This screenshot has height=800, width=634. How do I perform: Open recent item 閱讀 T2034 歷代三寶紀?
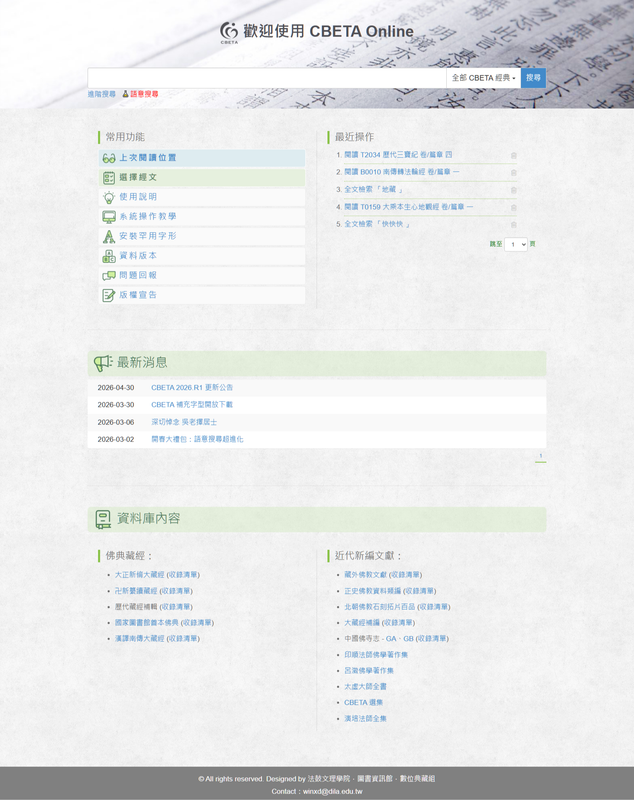(398, 155)
